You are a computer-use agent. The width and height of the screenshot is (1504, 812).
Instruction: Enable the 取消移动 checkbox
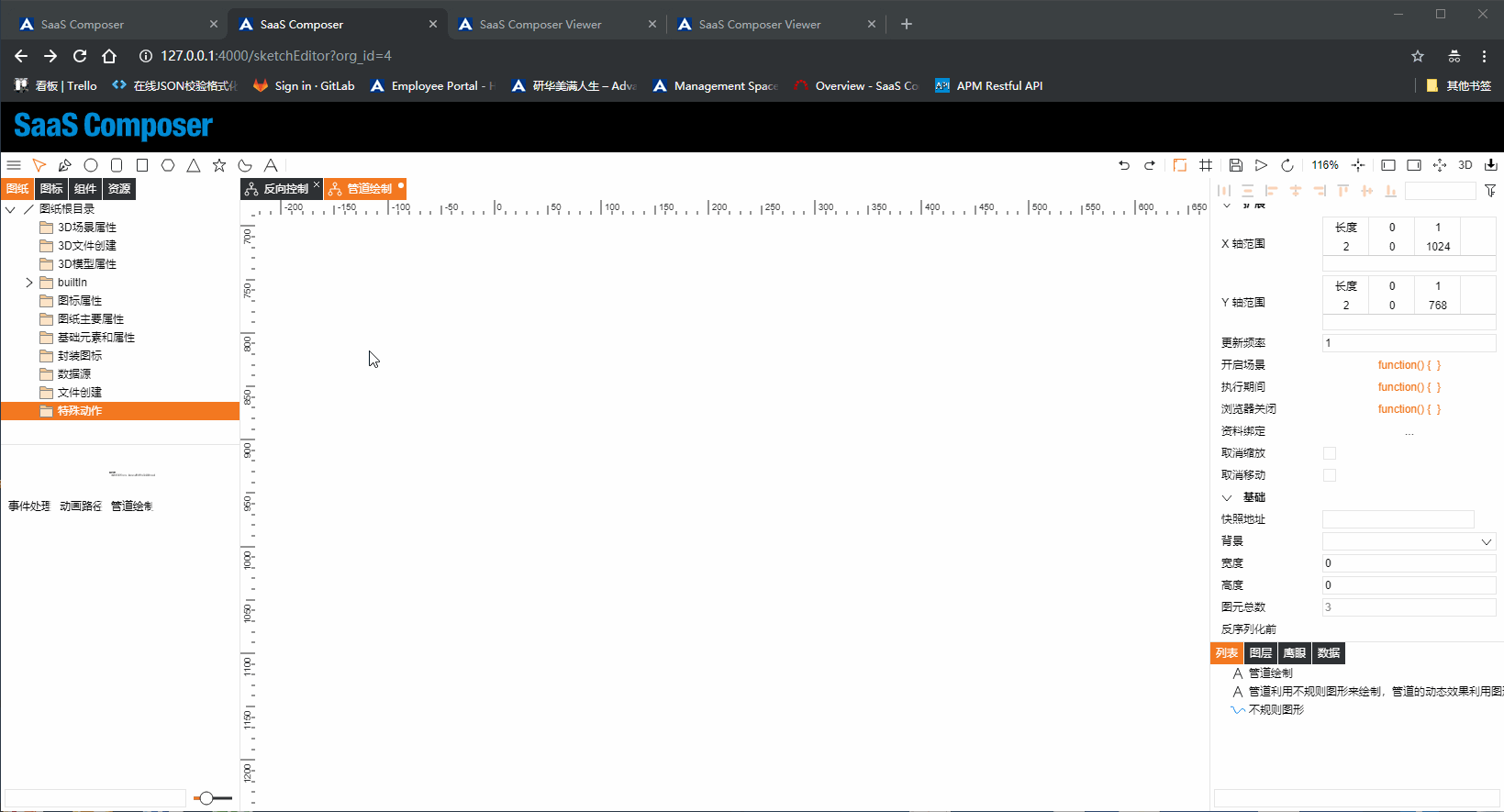(x=1330, y=475)
